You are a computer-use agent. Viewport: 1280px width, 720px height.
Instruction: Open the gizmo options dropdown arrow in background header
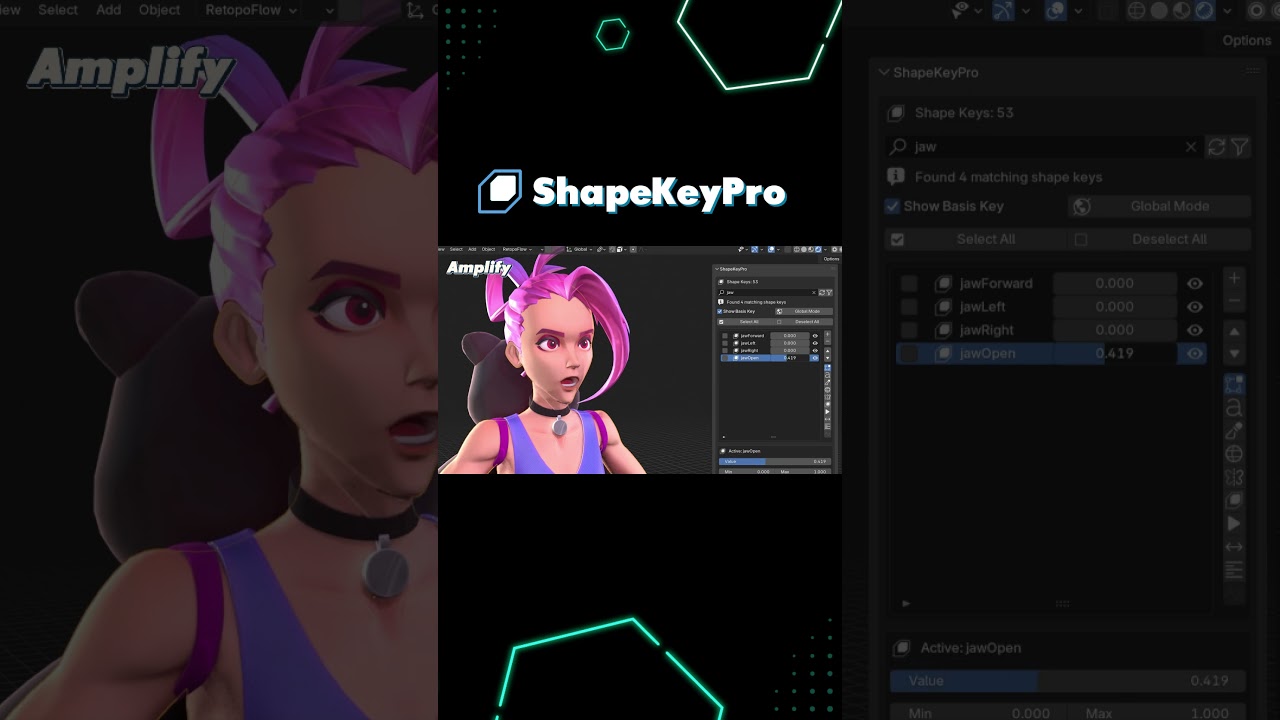click(x=1024, y=11)
